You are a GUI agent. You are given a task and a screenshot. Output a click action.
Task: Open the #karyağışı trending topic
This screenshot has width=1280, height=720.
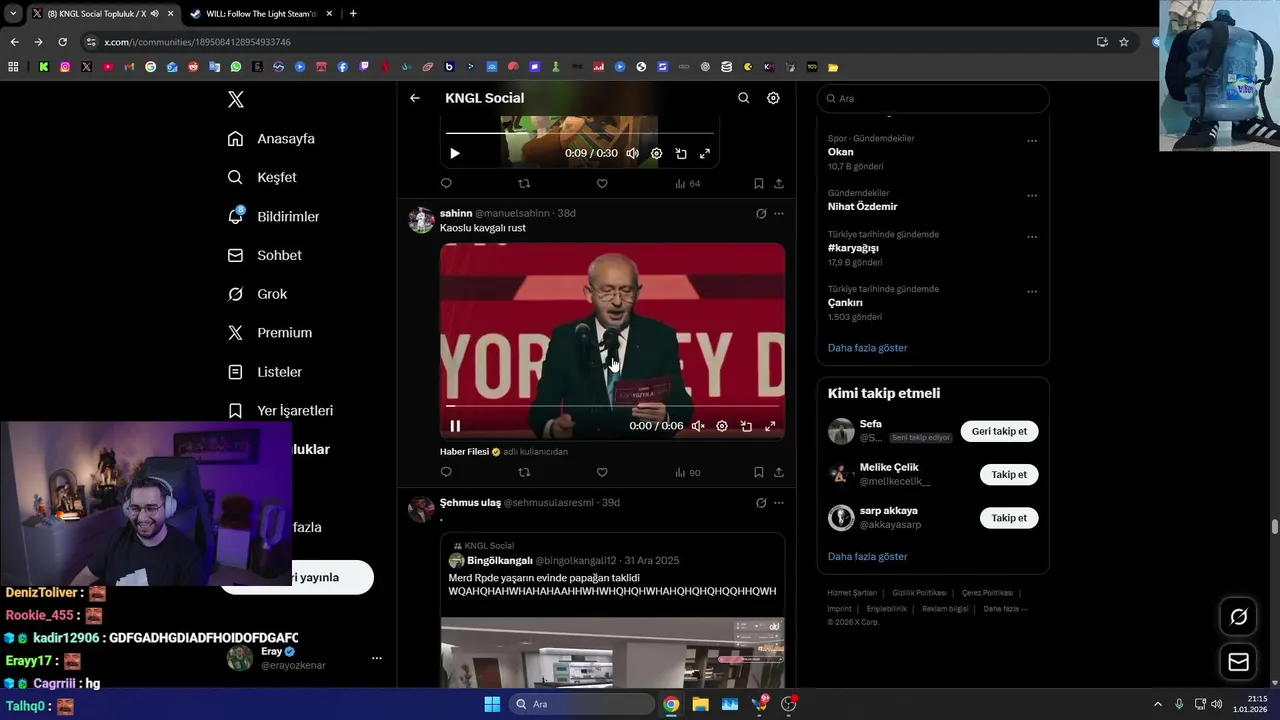tap(853, 248)
